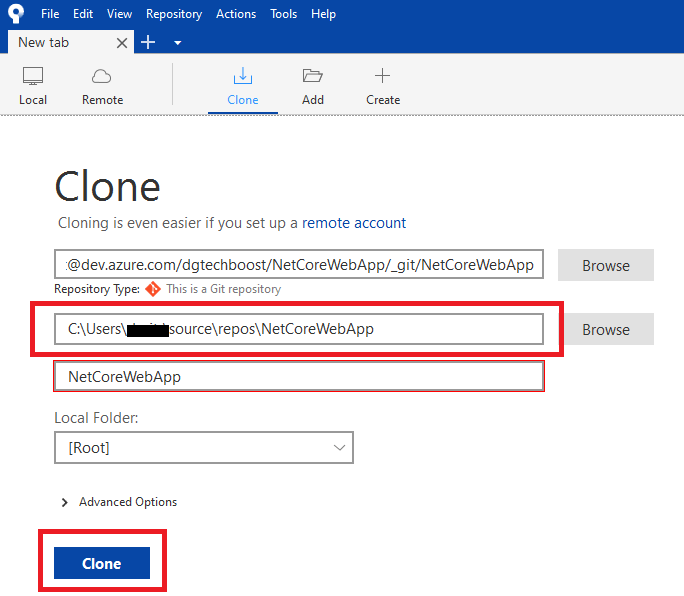This screenshot has width=684, height=596.
Task: Open the Actions menu
Action: click(x=236, y=14)
